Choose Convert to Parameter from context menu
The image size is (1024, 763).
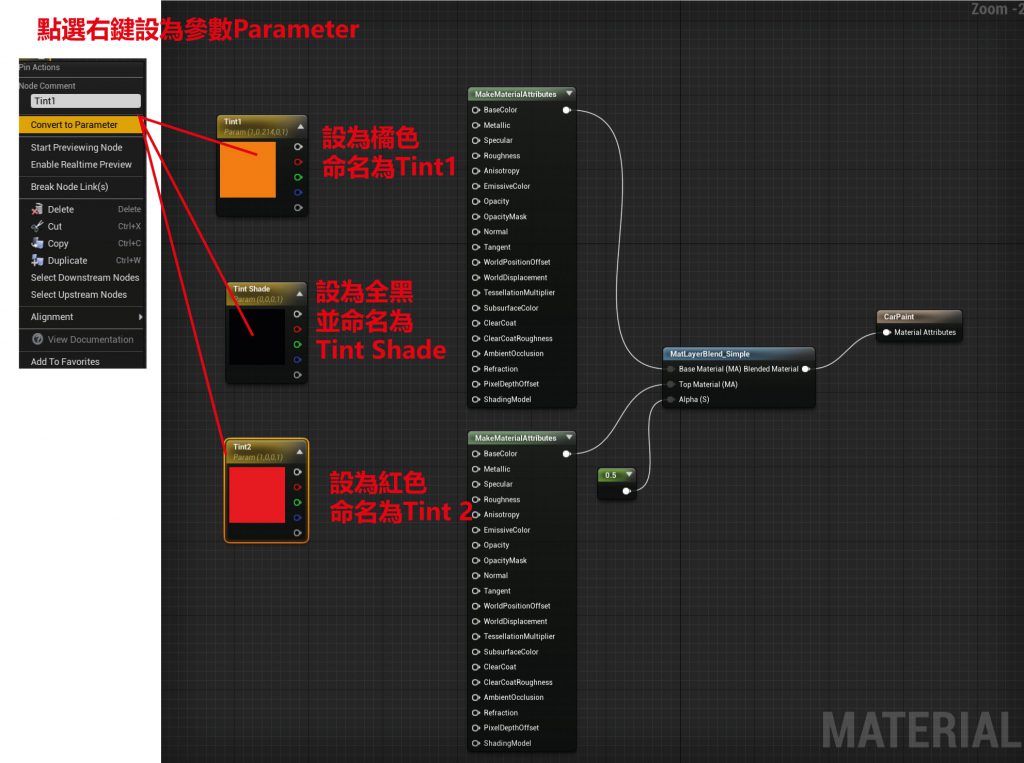coord(74,125)
